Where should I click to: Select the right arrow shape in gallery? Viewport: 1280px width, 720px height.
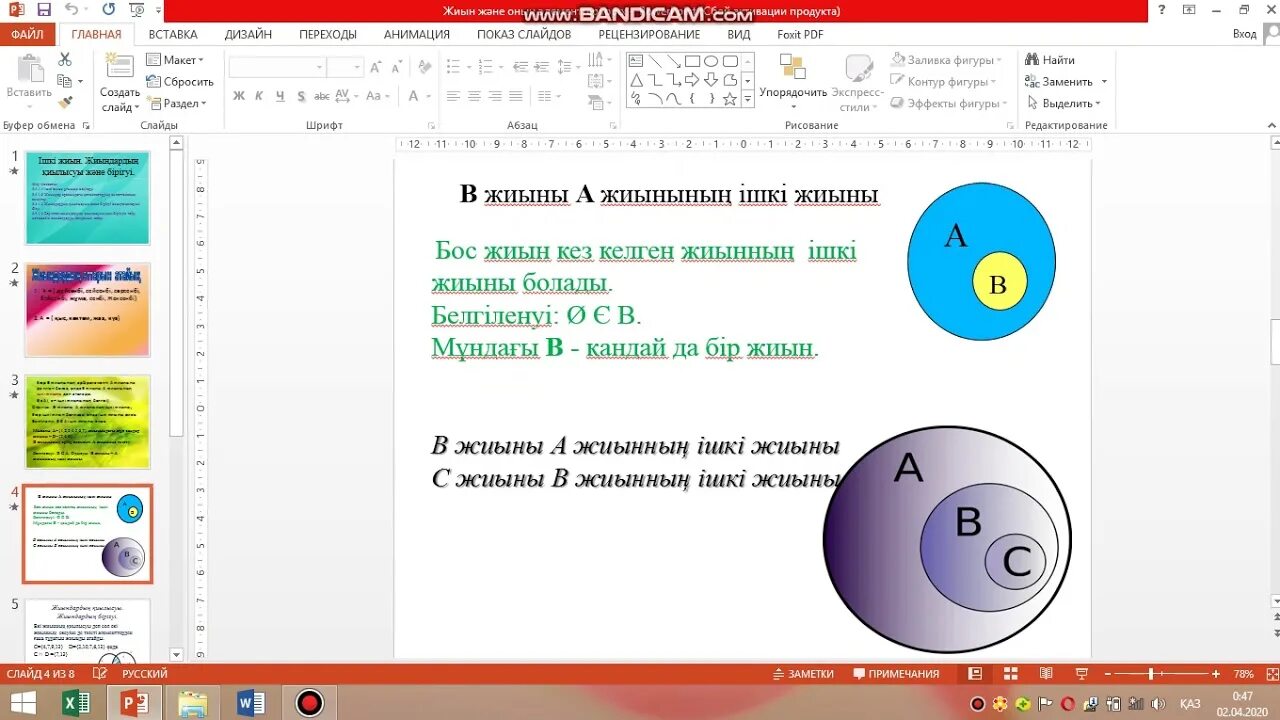(692, 80)
